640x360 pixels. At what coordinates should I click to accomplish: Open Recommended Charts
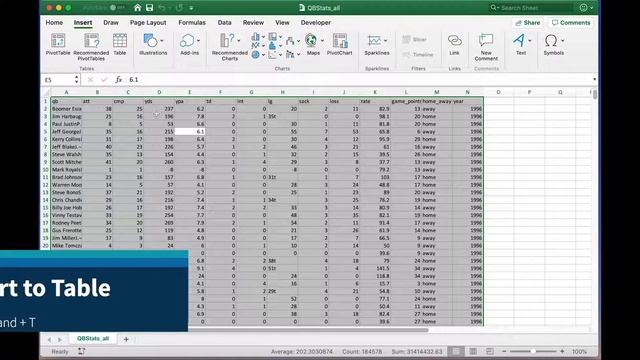pyautogui.click(x=229, y=47)
